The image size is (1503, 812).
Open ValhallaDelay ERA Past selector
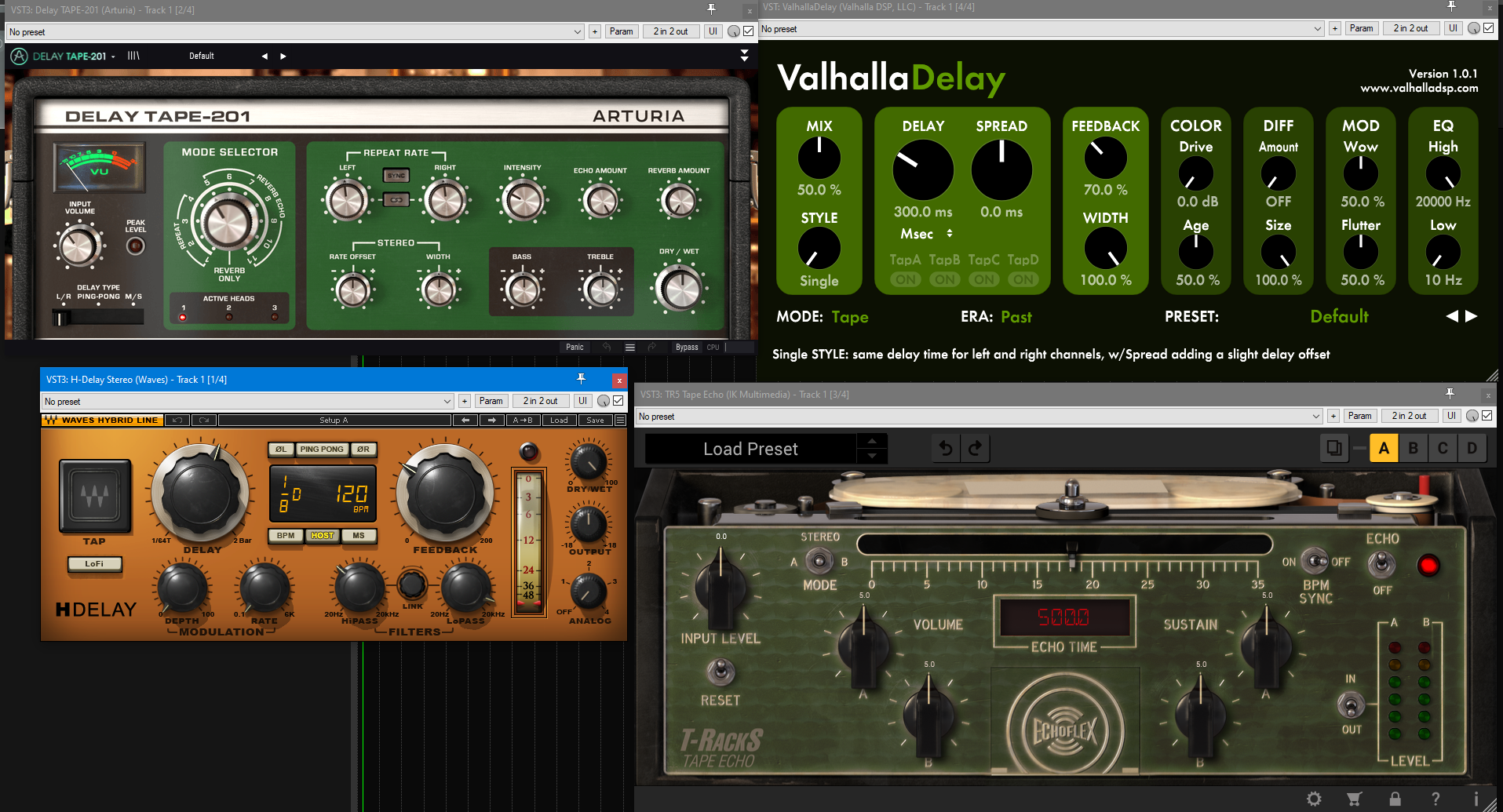[x=1016, y=317]
